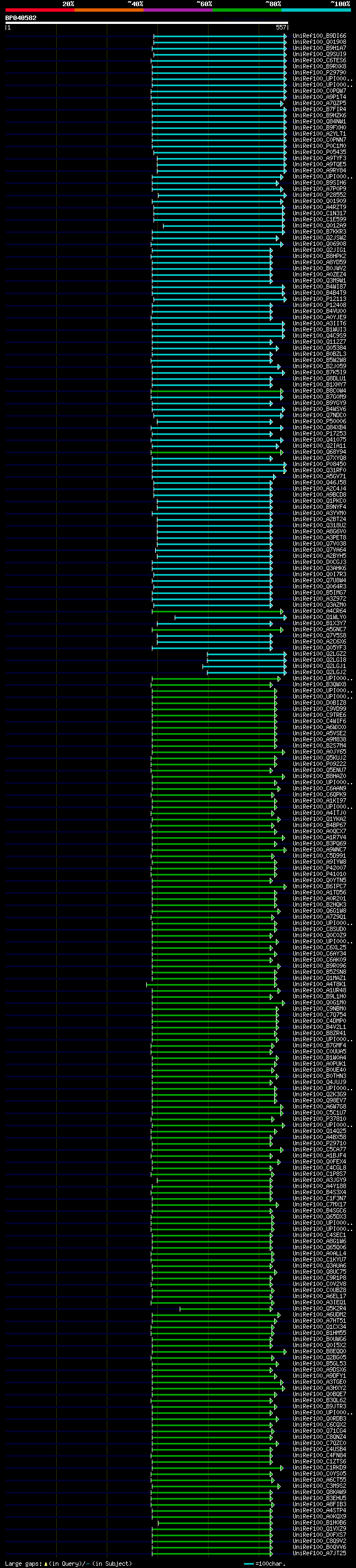Click the purple ~60% identity legend segment
Viewport: 356px width, 1568px height.
[179, 10]
